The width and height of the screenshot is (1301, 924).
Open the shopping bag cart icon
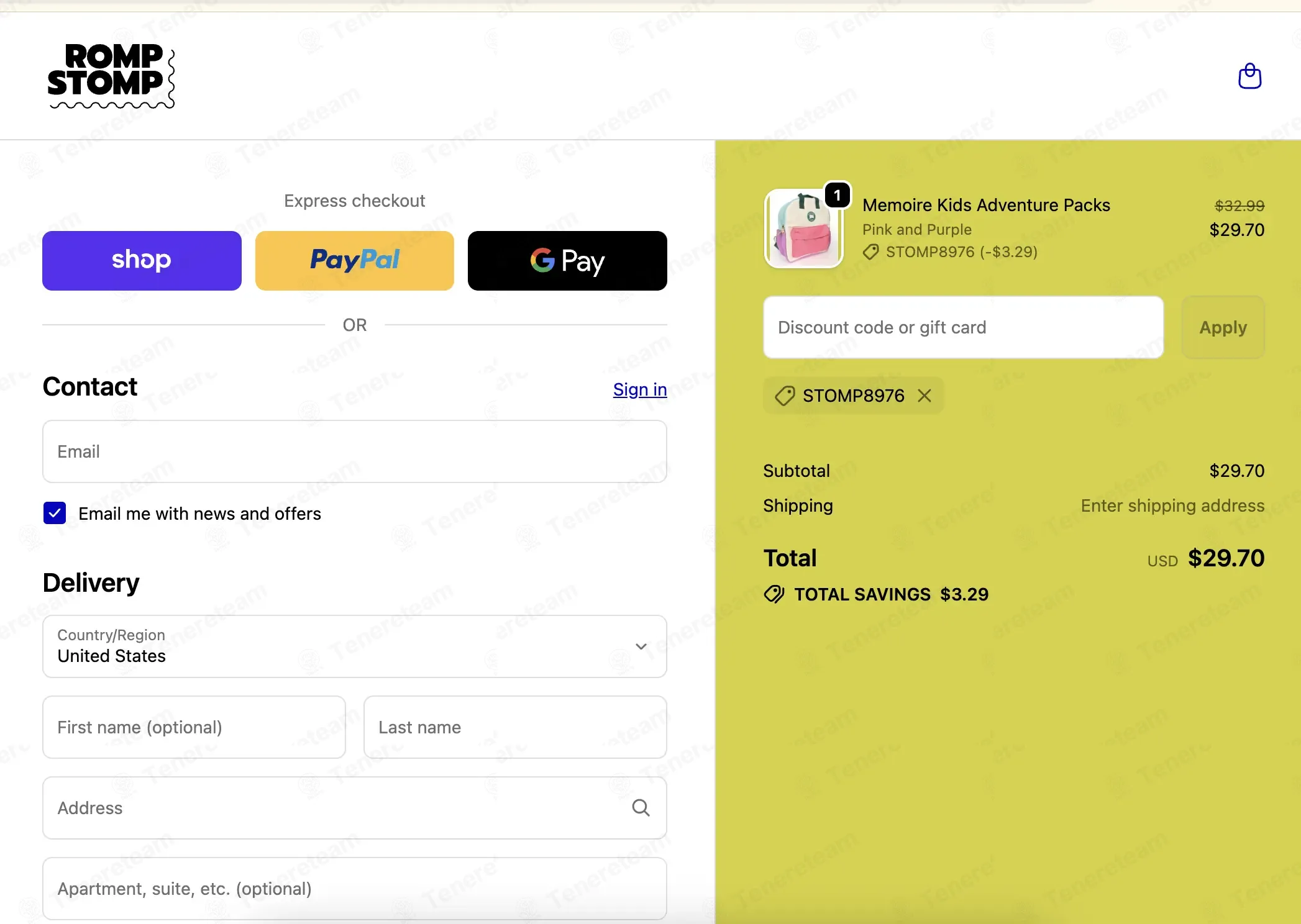1249,76
